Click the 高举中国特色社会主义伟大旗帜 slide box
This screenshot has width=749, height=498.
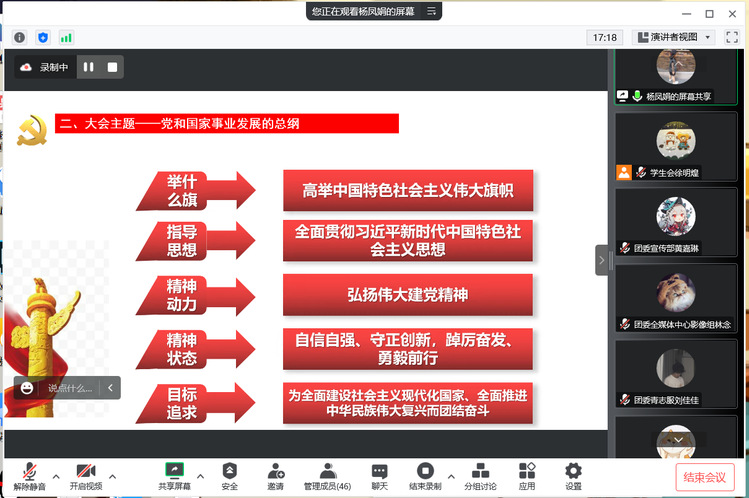tap(408, 191)
